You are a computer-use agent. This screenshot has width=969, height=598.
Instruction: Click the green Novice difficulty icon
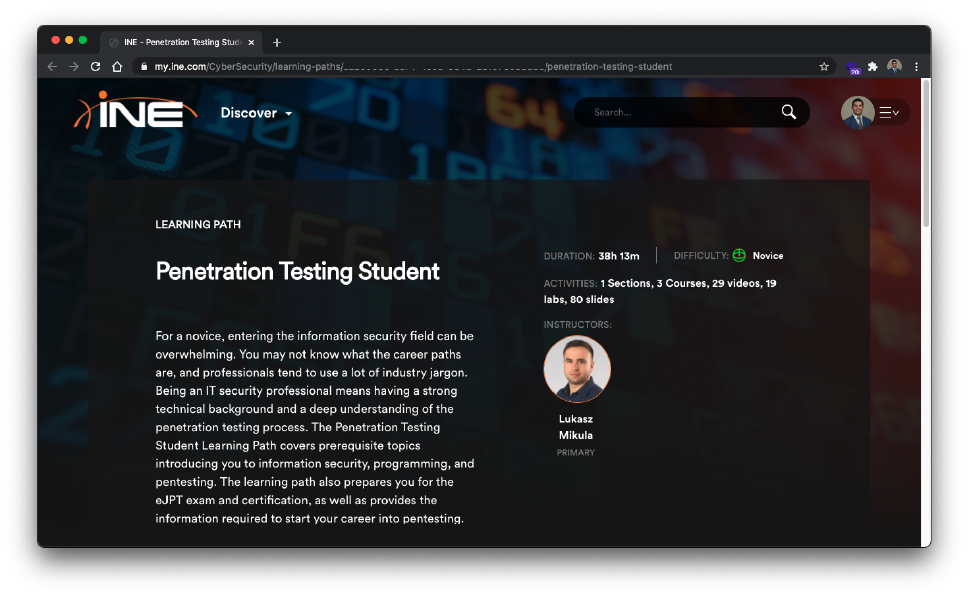pyautogui.click(x=739, y=255)
